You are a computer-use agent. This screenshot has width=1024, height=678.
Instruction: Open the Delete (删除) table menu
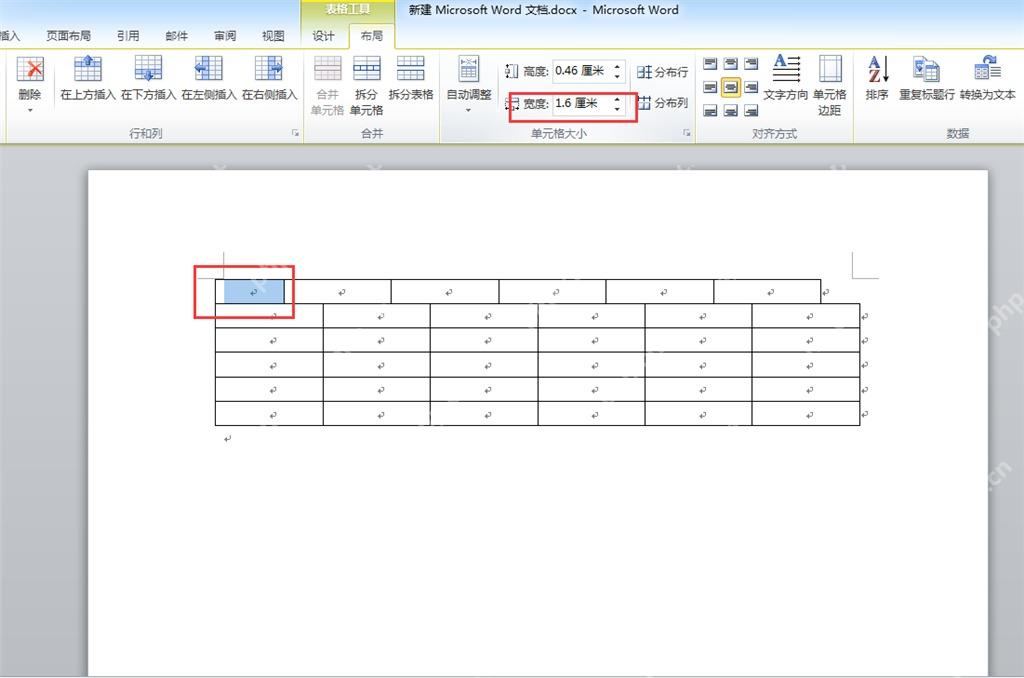click(29, 85)
